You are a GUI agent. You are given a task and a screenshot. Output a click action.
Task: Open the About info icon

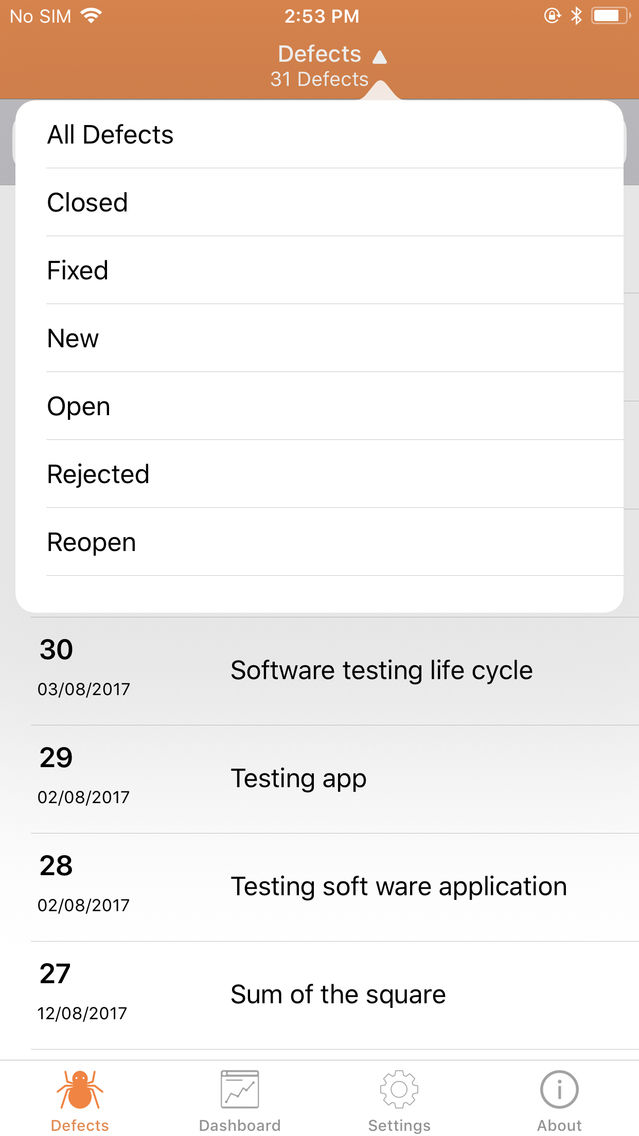click(559, 1089)
